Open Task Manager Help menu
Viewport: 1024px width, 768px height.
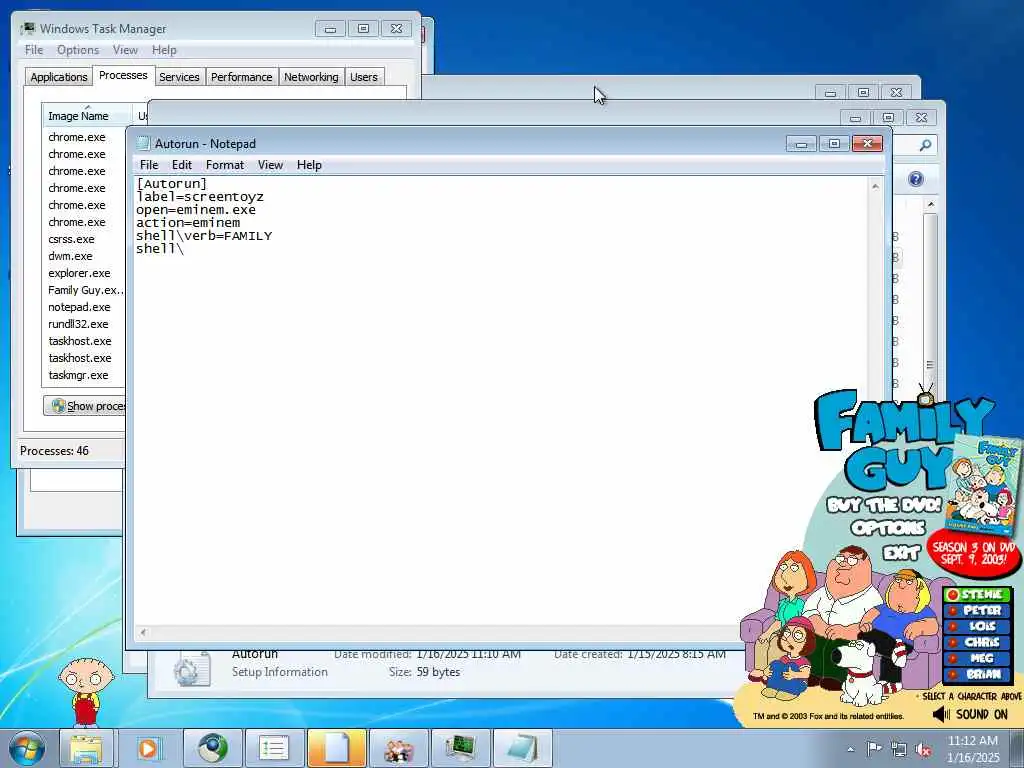click(x=164, y=50)
